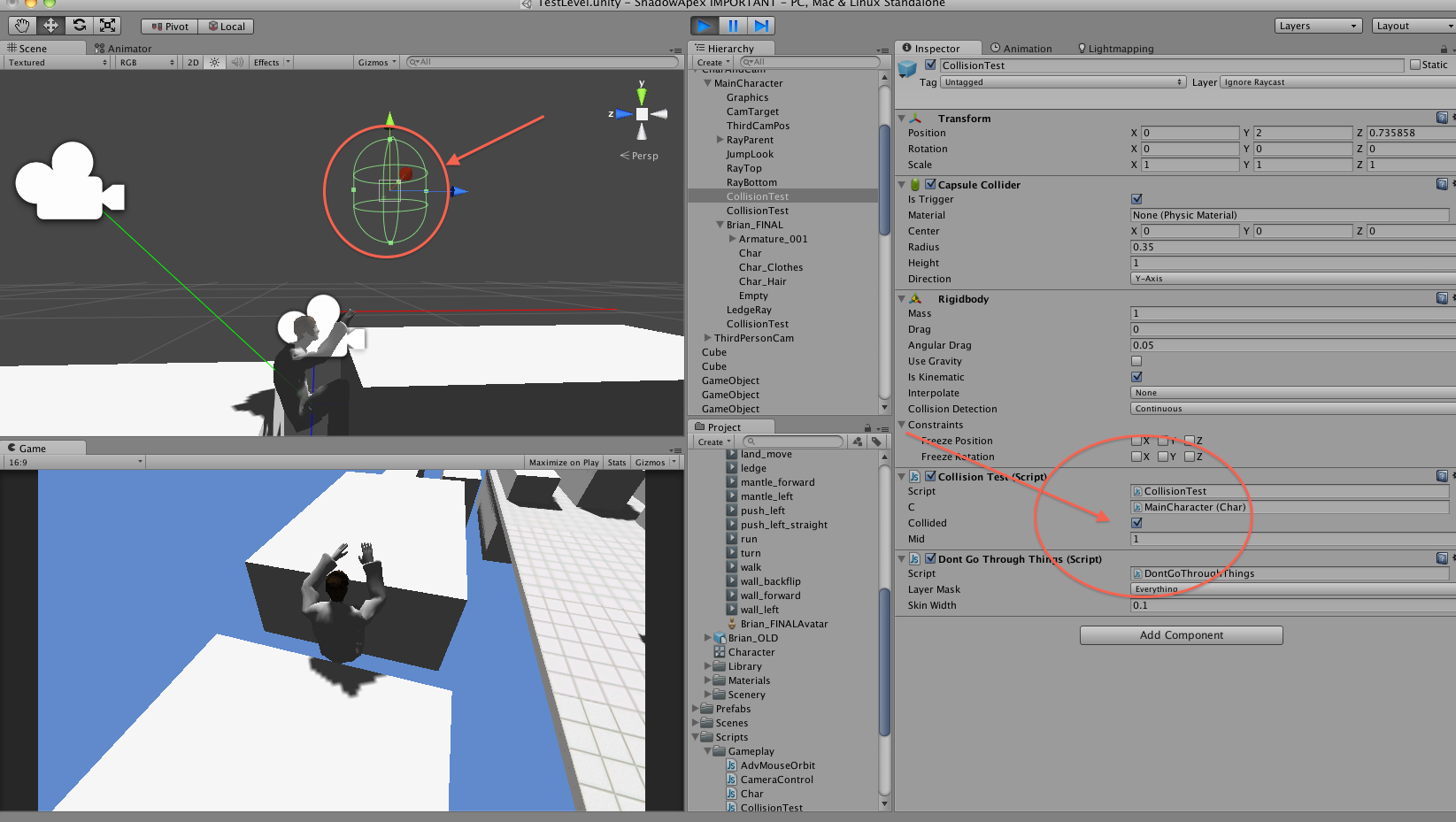The height and width of the screenshot is (822, 1456).
Task: Select the Move tool
Action: click(x=50, y=26)
